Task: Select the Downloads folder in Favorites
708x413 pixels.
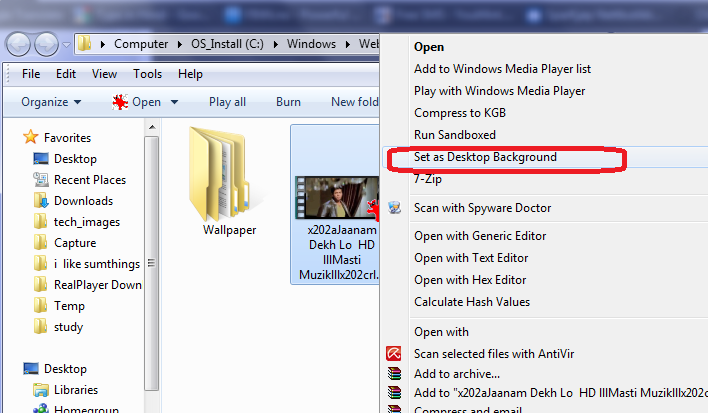Action: [x=83, y=201]
